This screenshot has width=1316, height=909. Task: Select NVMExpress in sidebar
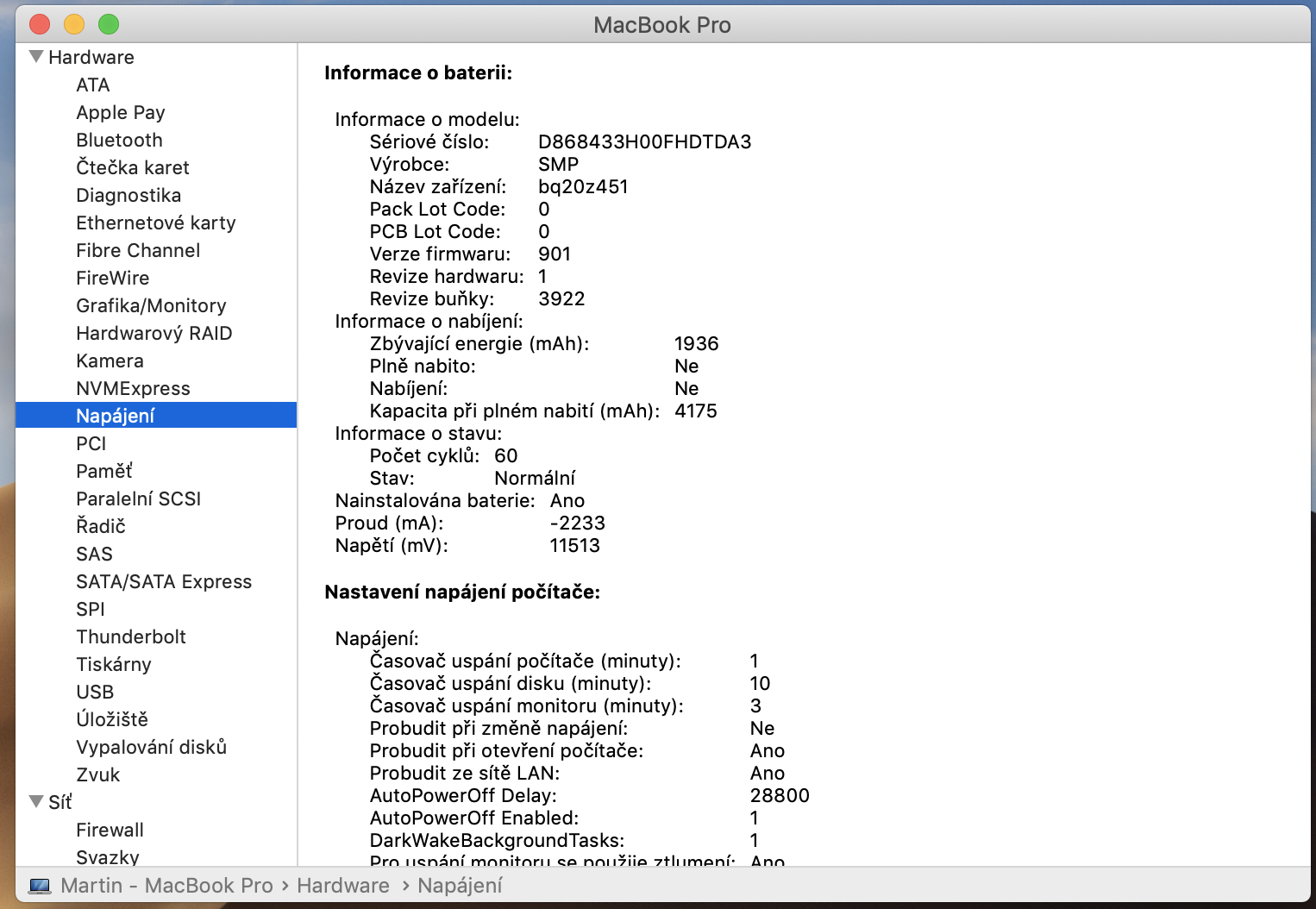click(133, 388)
